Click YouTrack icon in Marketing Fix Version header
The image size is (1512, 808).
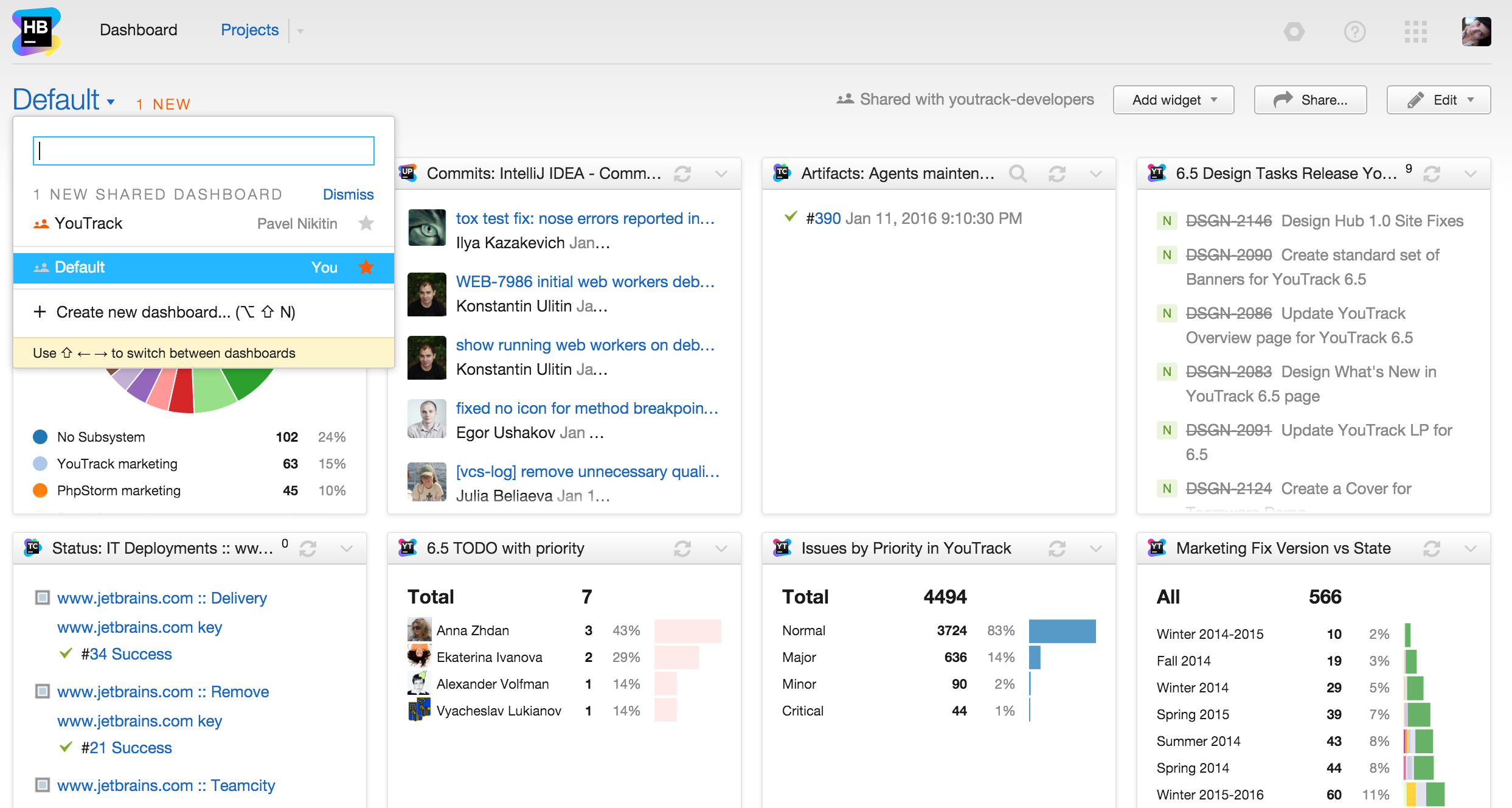point(1157,548)
